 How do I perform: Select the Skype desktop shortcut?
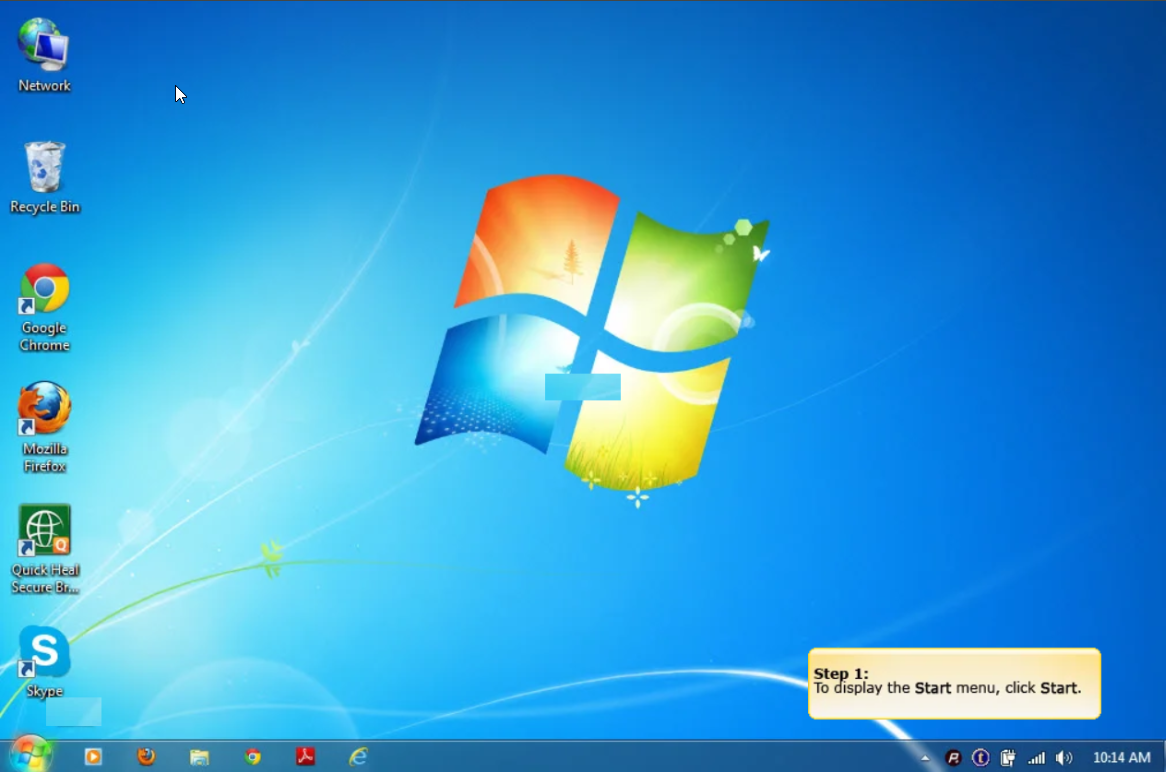44,653
